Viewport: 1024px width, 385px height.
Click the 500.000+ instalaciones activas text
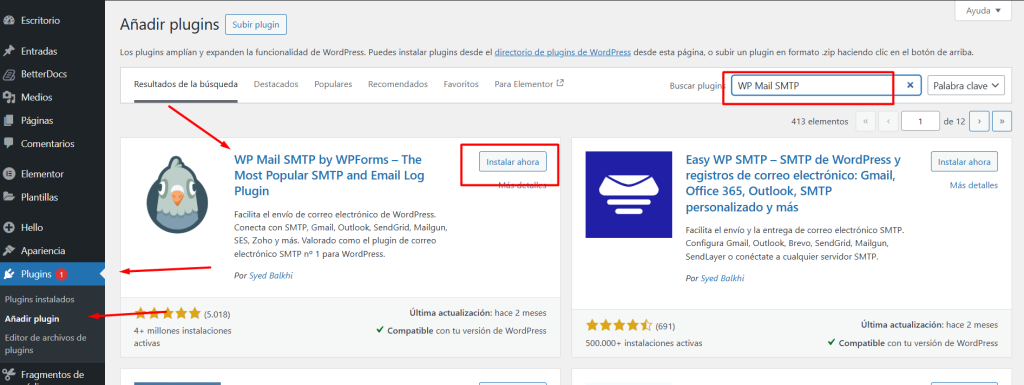(x=644, y=343)
